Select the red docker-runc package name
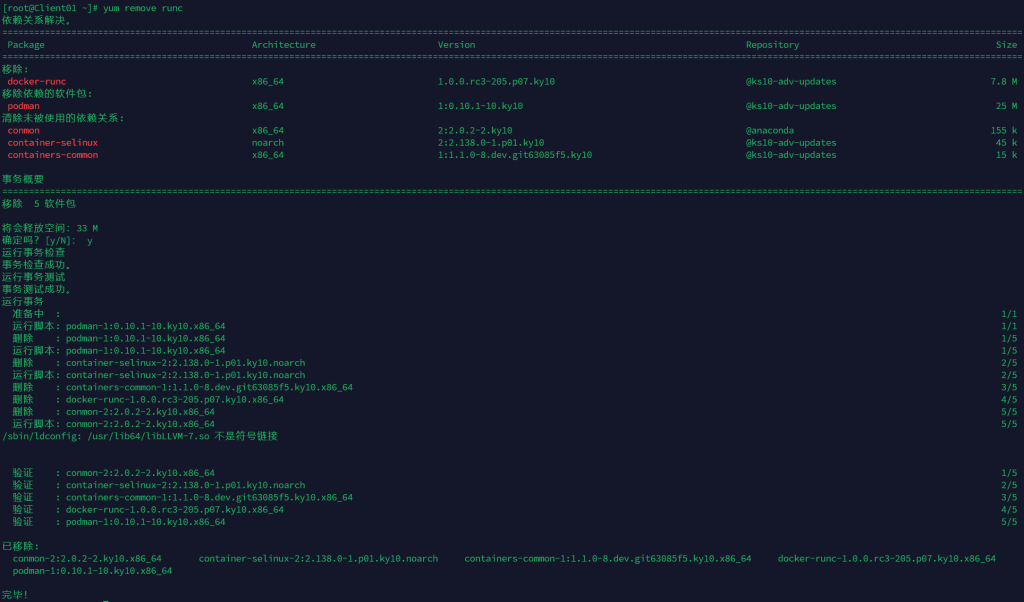The width and height of the screenshot is (1024, 602). 37,81
